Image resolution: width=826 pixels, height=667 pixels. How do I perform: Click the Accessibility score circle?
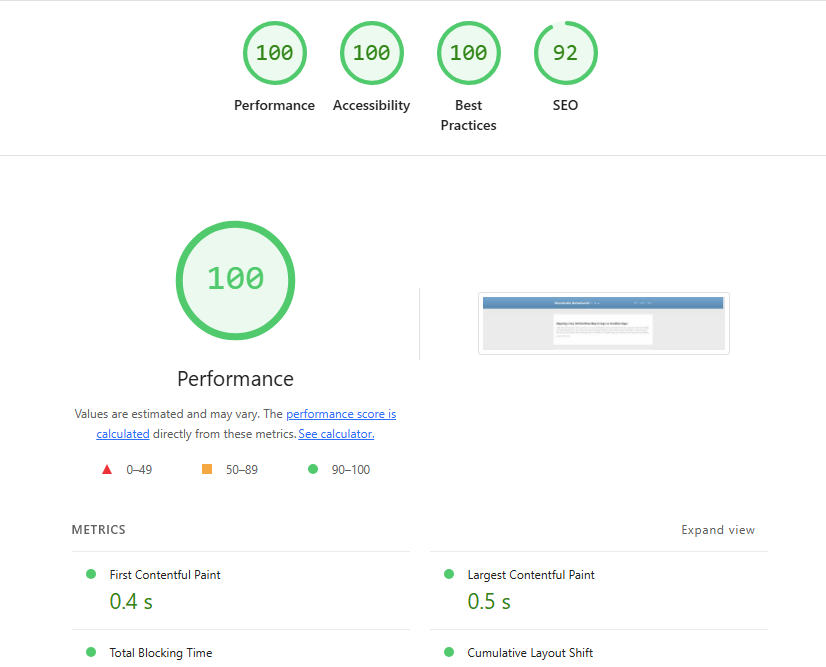click(371, 52)
